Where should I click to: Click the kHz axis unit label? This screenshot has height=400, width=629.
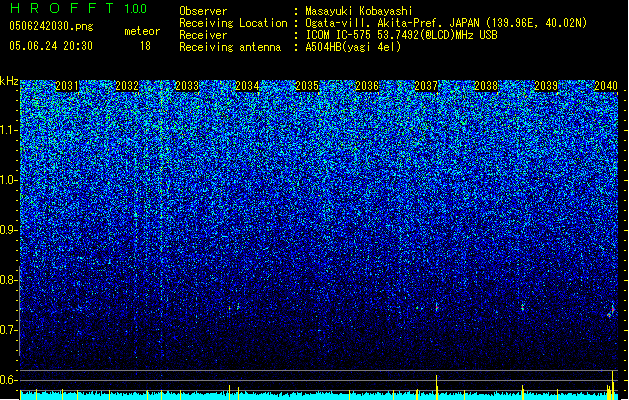click(x=9, y=81)
